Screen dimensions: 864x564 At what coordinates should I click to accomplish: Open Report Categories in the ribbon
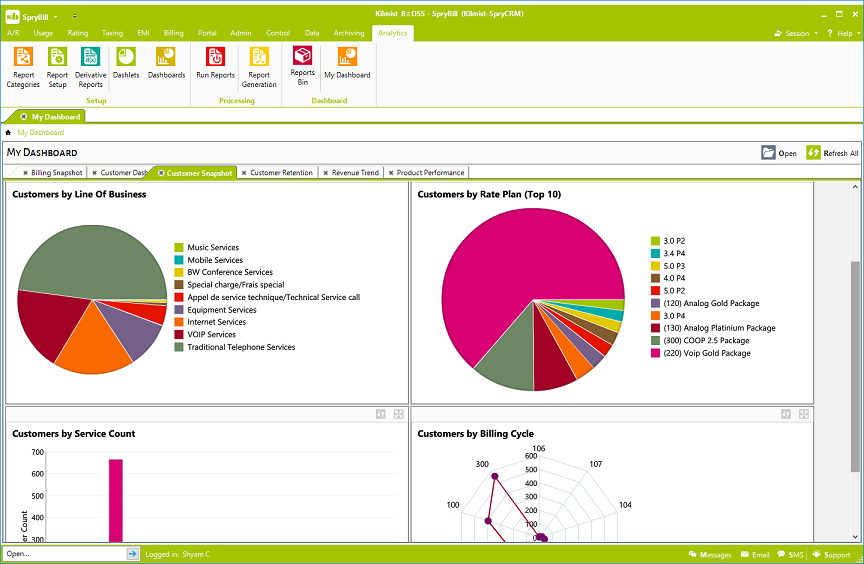tap(23, 67)
